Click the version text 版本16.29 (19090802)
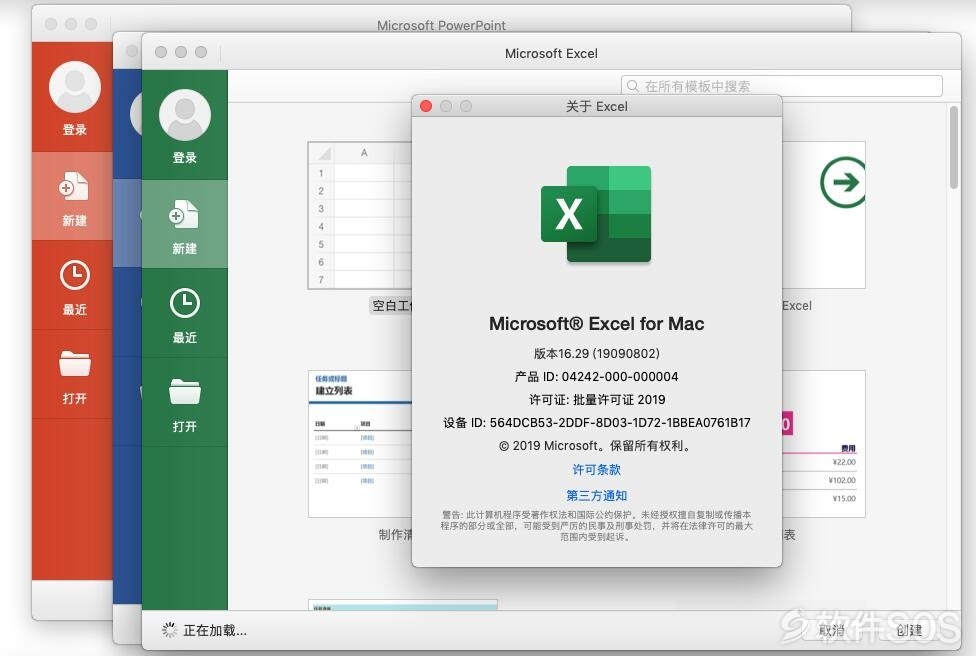 click(596, 354)
